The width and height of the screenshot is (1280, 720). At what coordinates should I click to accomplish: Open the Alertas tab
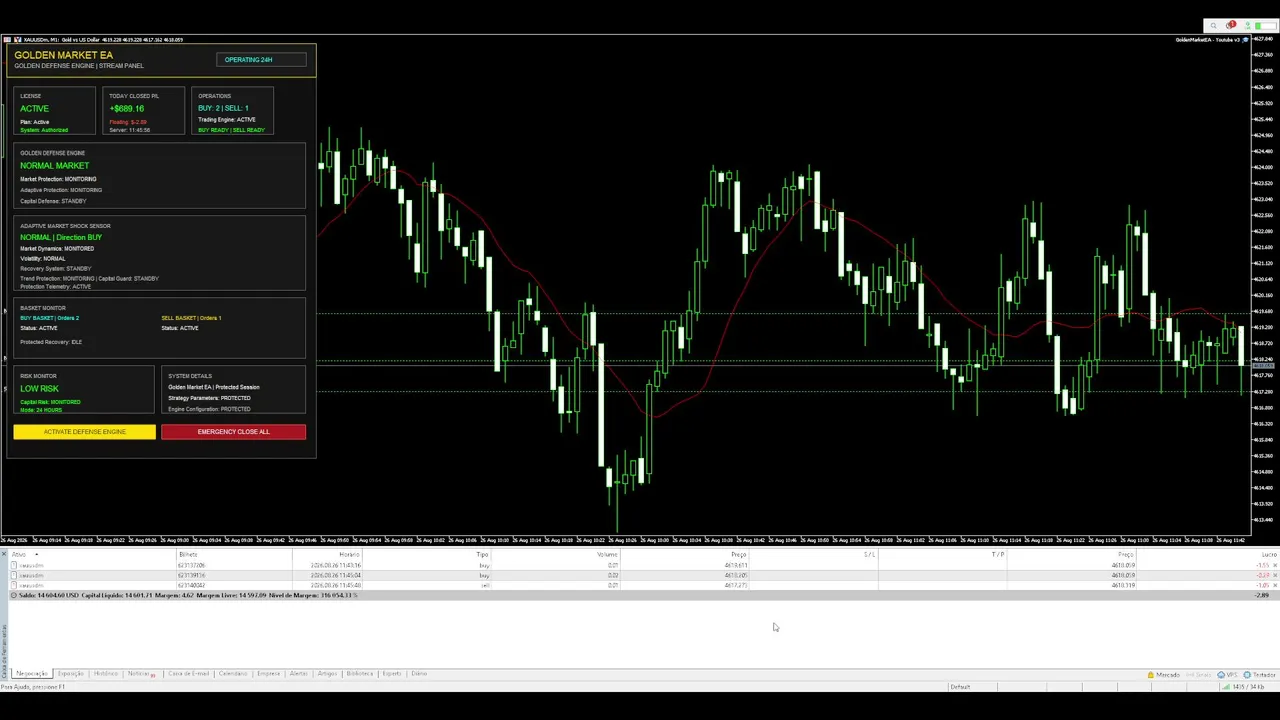point(298,674)
